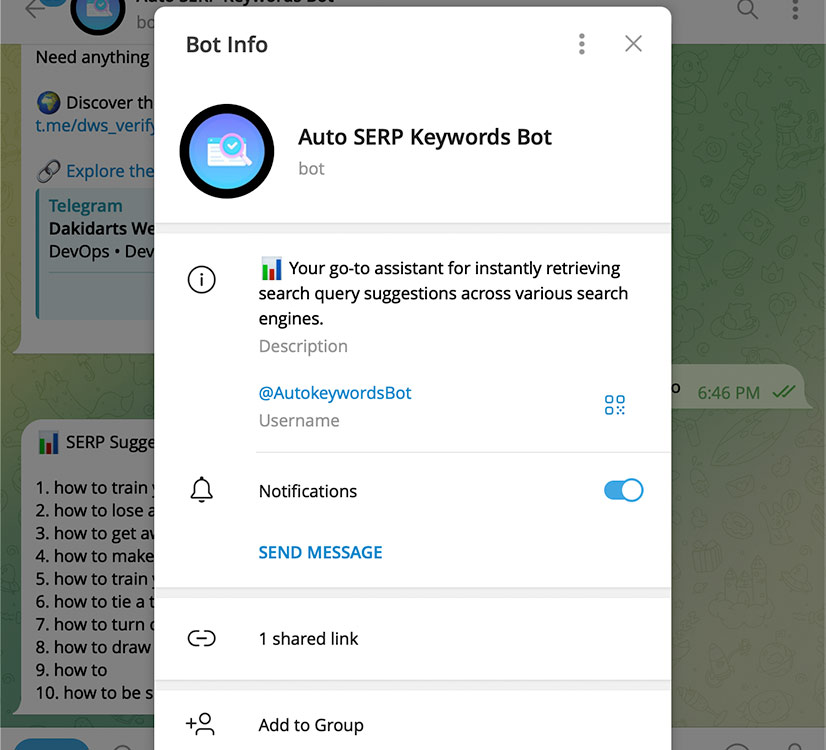The image size is (826, 750).
Task: Click the '10. how to be' suggestion line
Action: click(95, 693)
